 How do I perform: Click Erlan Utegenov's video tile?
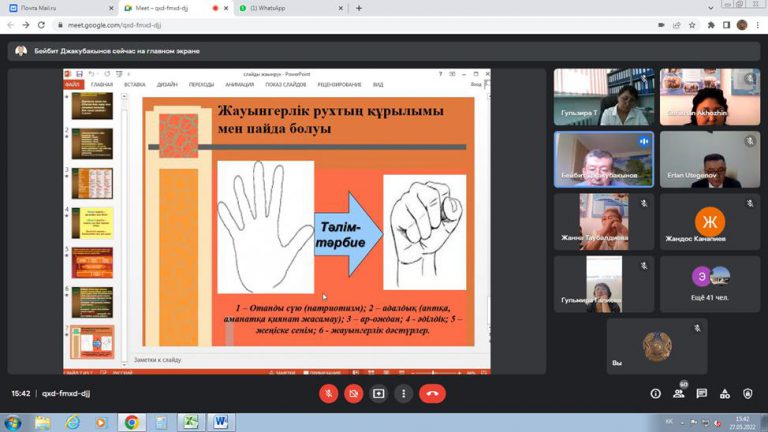coord(709,160)
